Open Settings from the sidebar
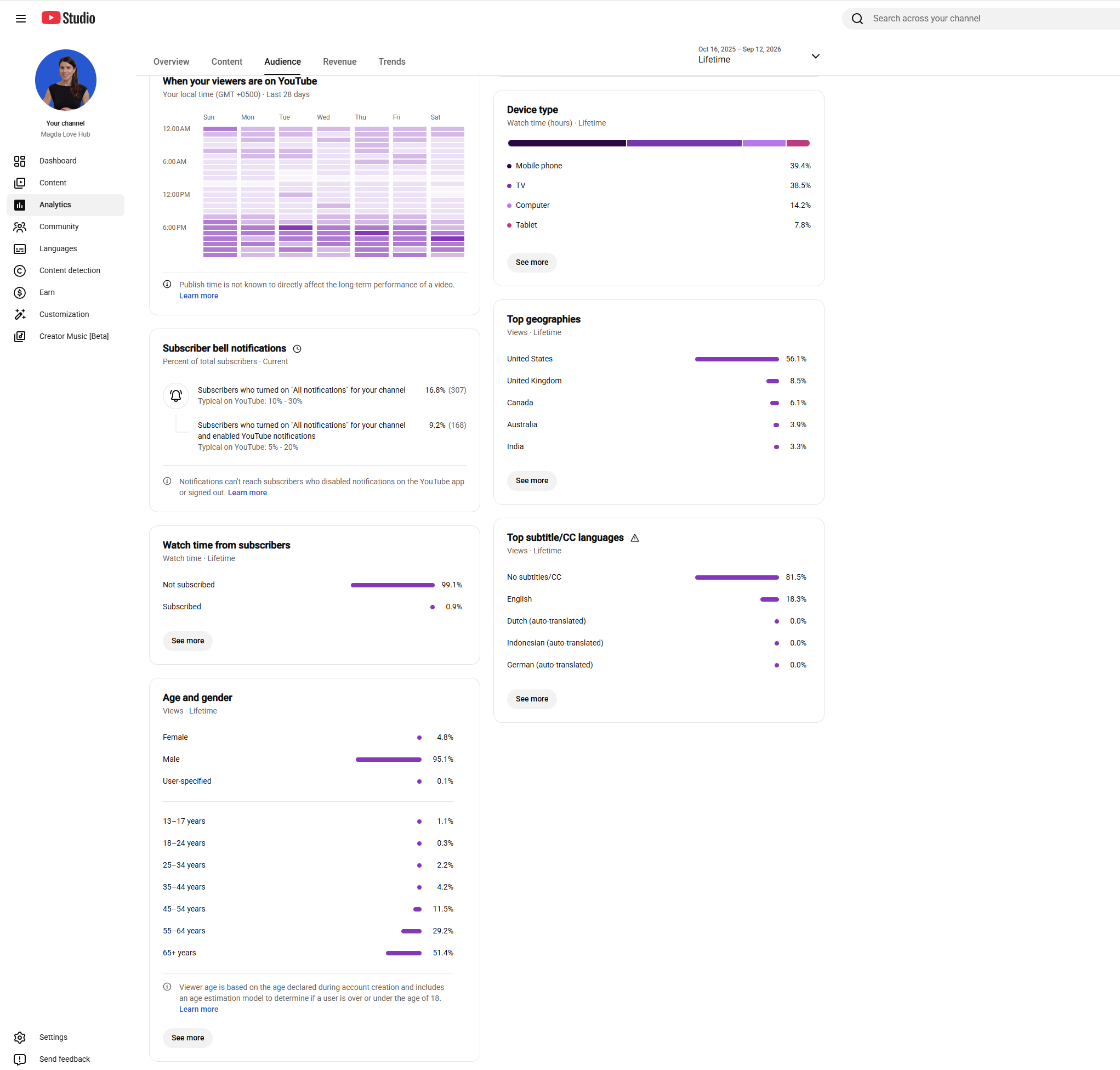 (66, 1037)
